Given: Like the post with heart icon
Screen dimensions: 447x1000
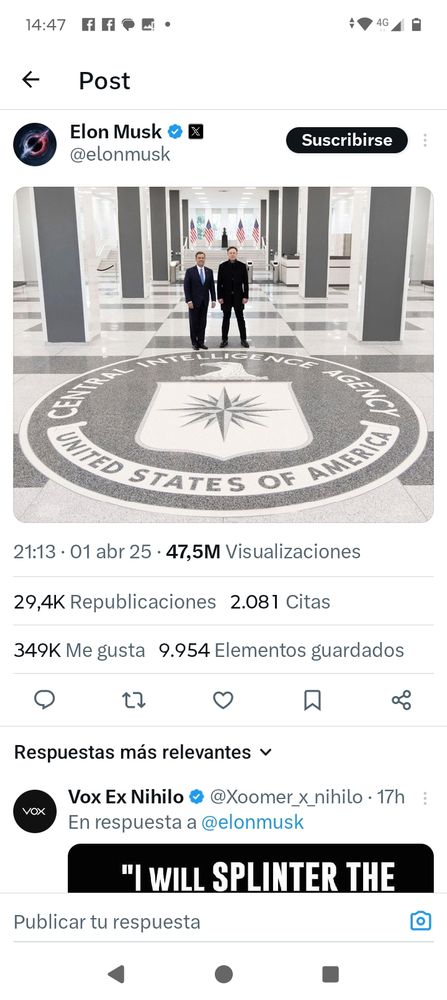Looking at the screenshot, I should coord(223,700).
